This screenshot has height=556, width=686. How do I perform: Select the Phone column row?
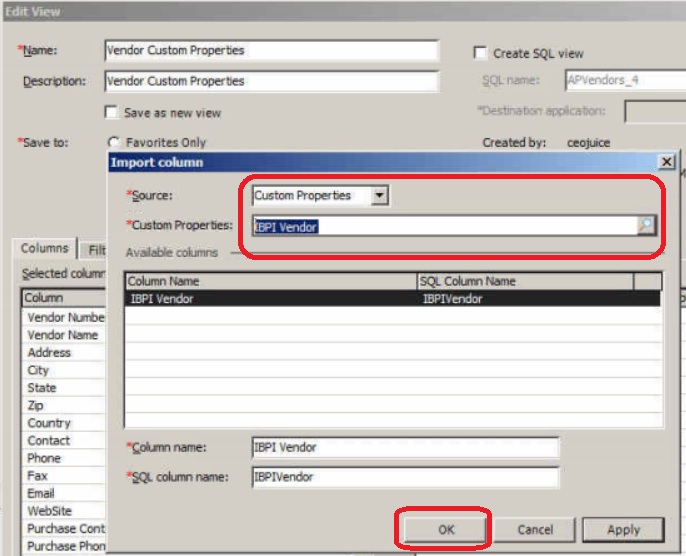pyautogui.click(x=64, y=458)
